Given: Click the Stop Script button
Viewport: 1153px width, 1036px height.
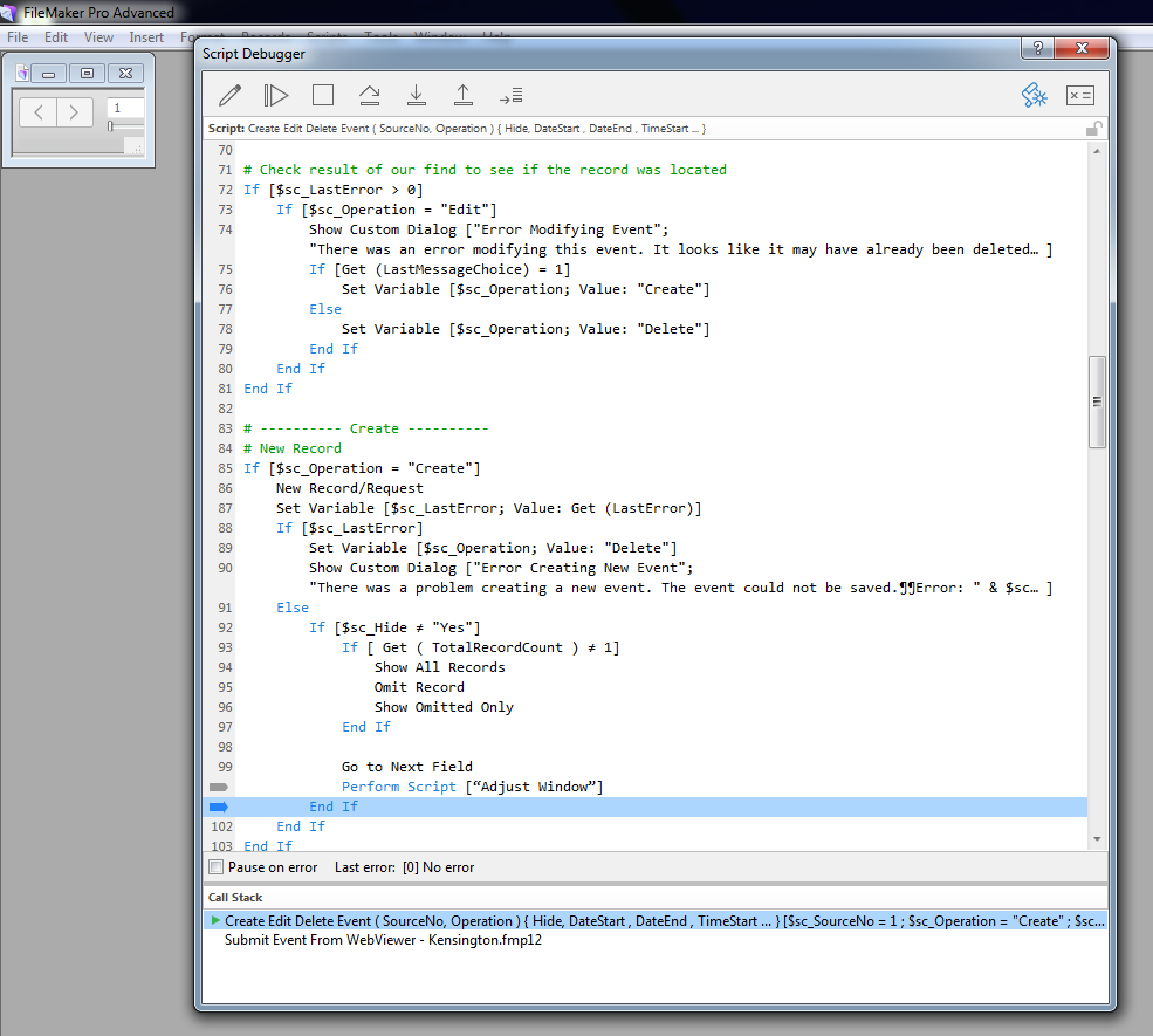Looking at the screenshot, I should point(322,94).
